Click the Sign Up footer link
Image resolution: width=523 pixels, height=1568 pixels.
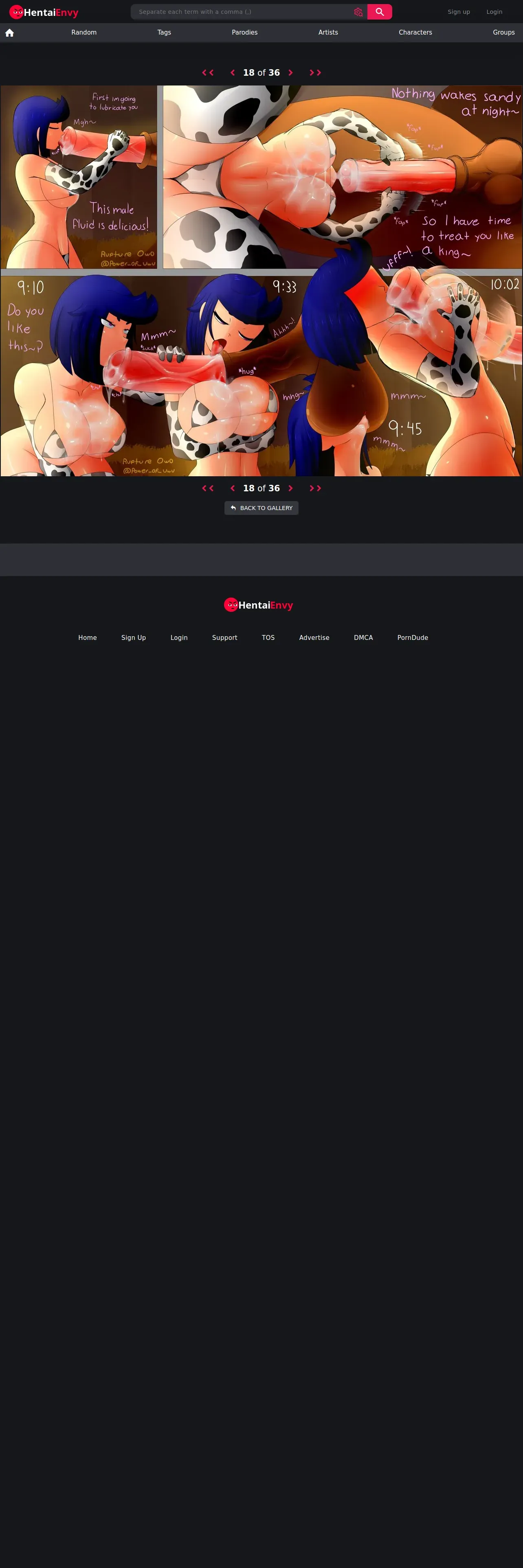133,638
